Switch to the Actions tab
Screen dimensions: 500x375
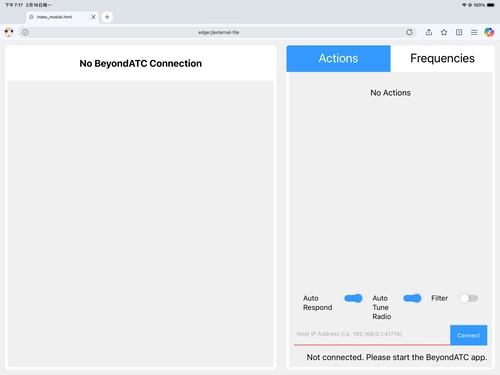(338, 59)
